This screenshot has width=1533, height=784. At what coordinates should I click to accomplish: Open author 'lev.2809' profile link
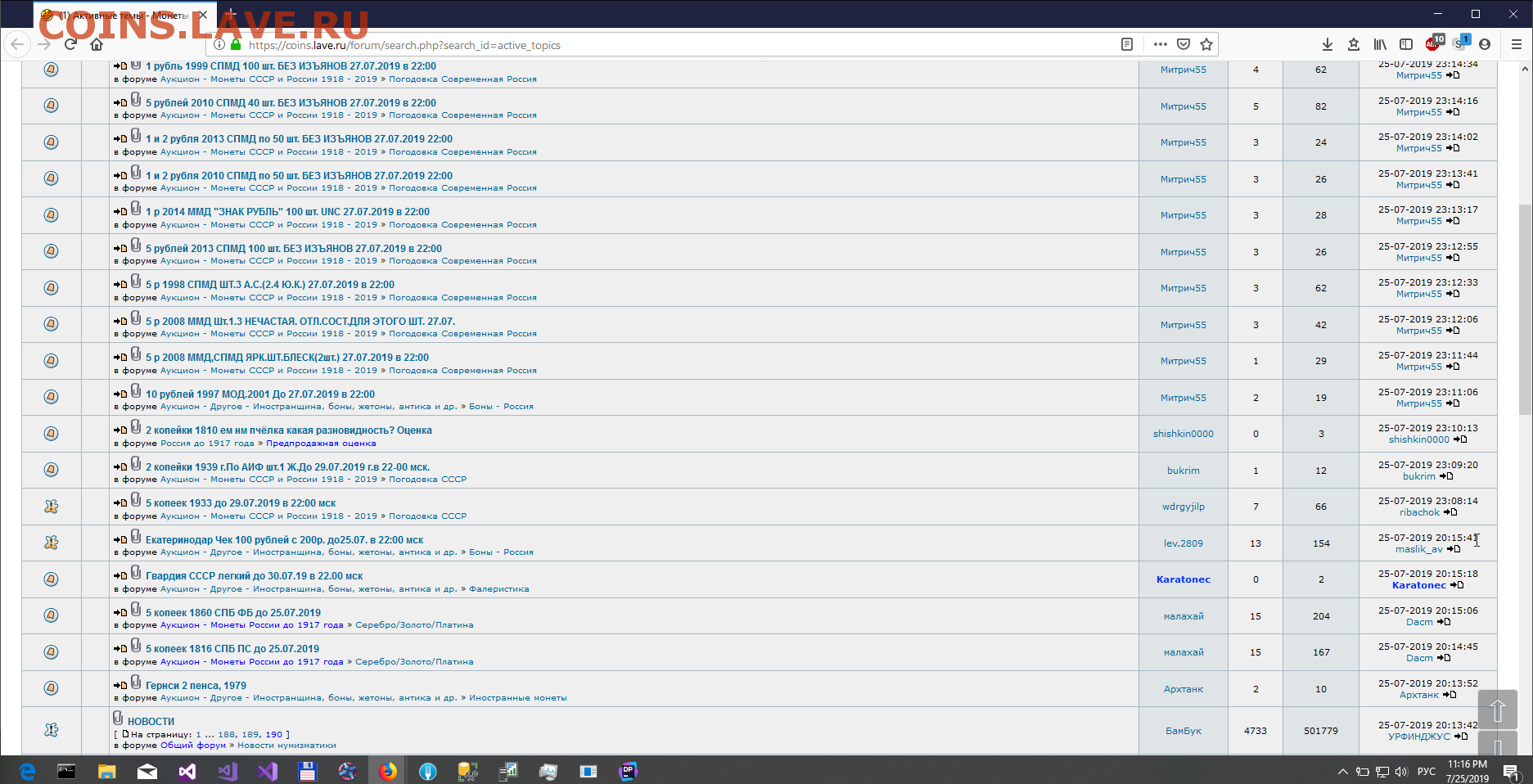(1184, 543)
